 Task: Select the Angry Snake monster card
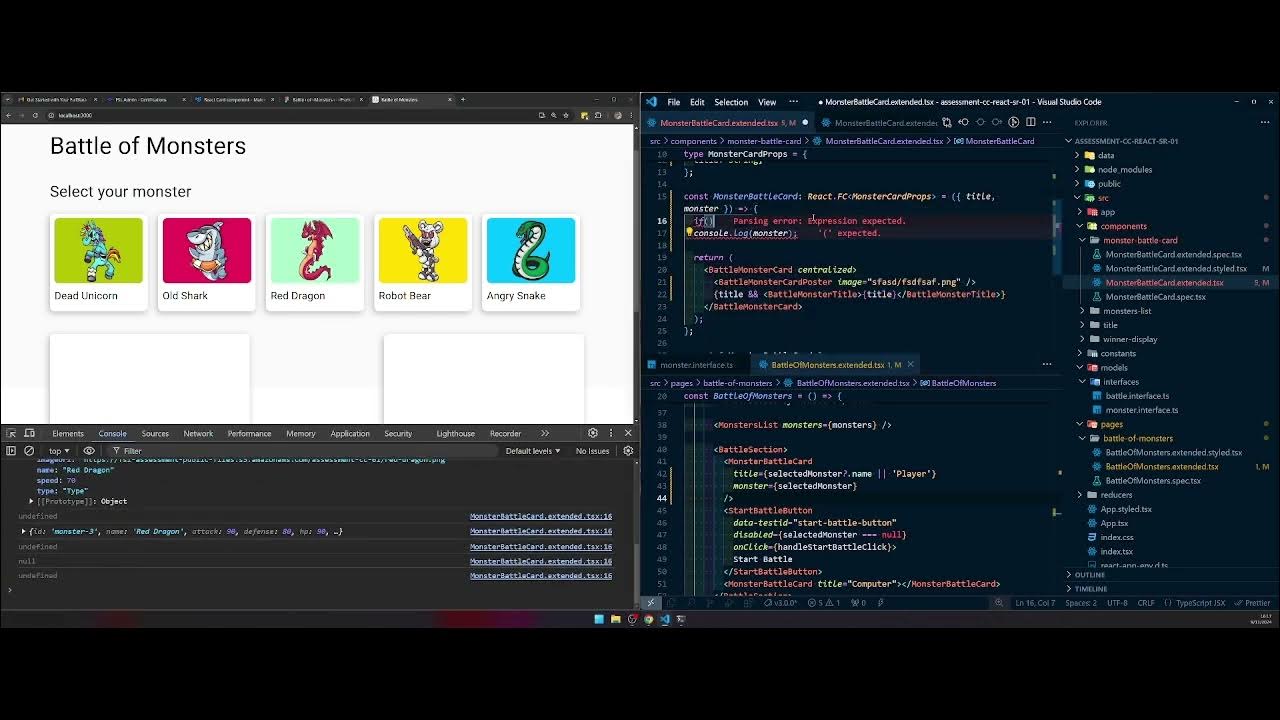pos(530,261)
